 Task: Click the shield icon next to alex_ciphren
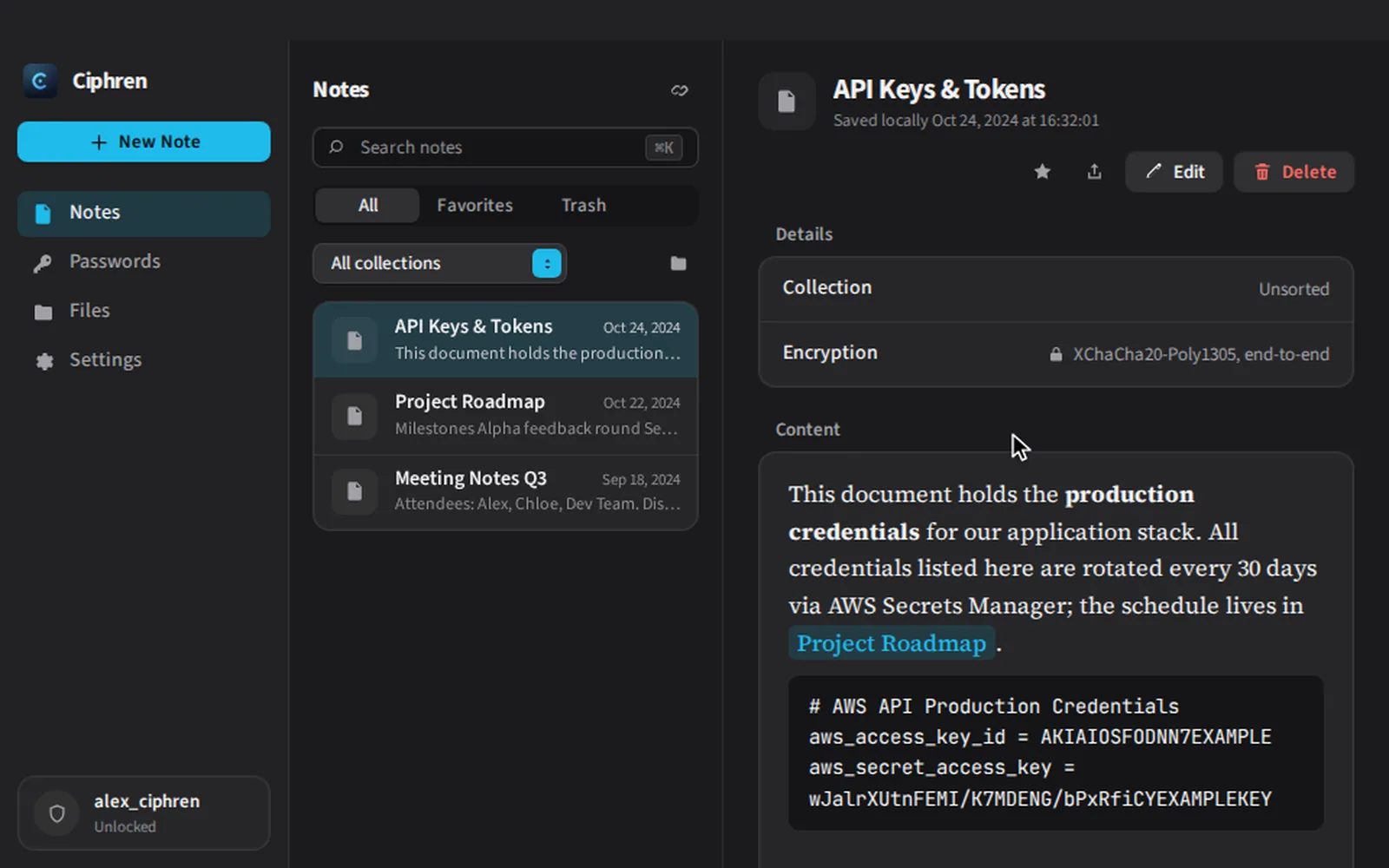(x=57, y=813)
